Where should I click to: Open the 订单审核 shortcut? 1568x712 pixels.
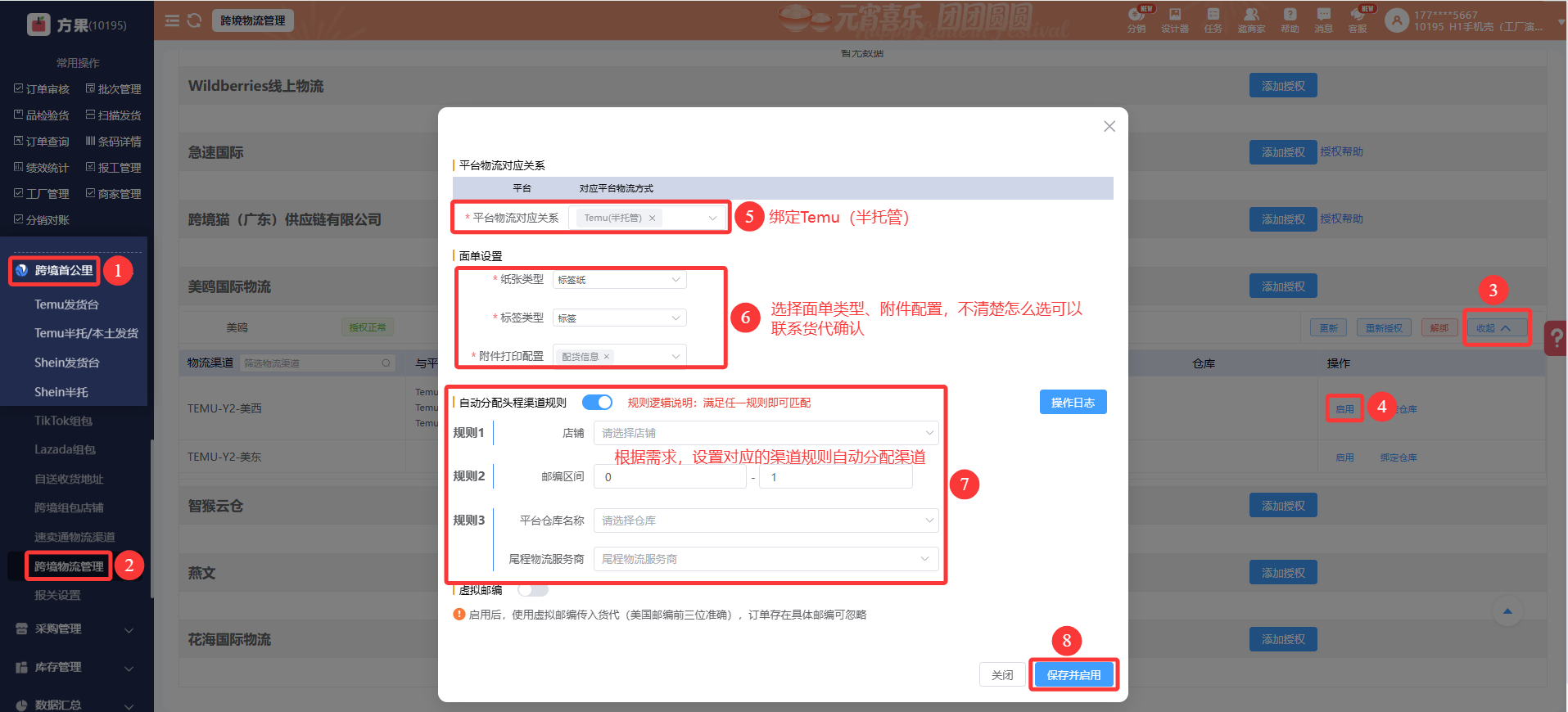pos(42,88)
